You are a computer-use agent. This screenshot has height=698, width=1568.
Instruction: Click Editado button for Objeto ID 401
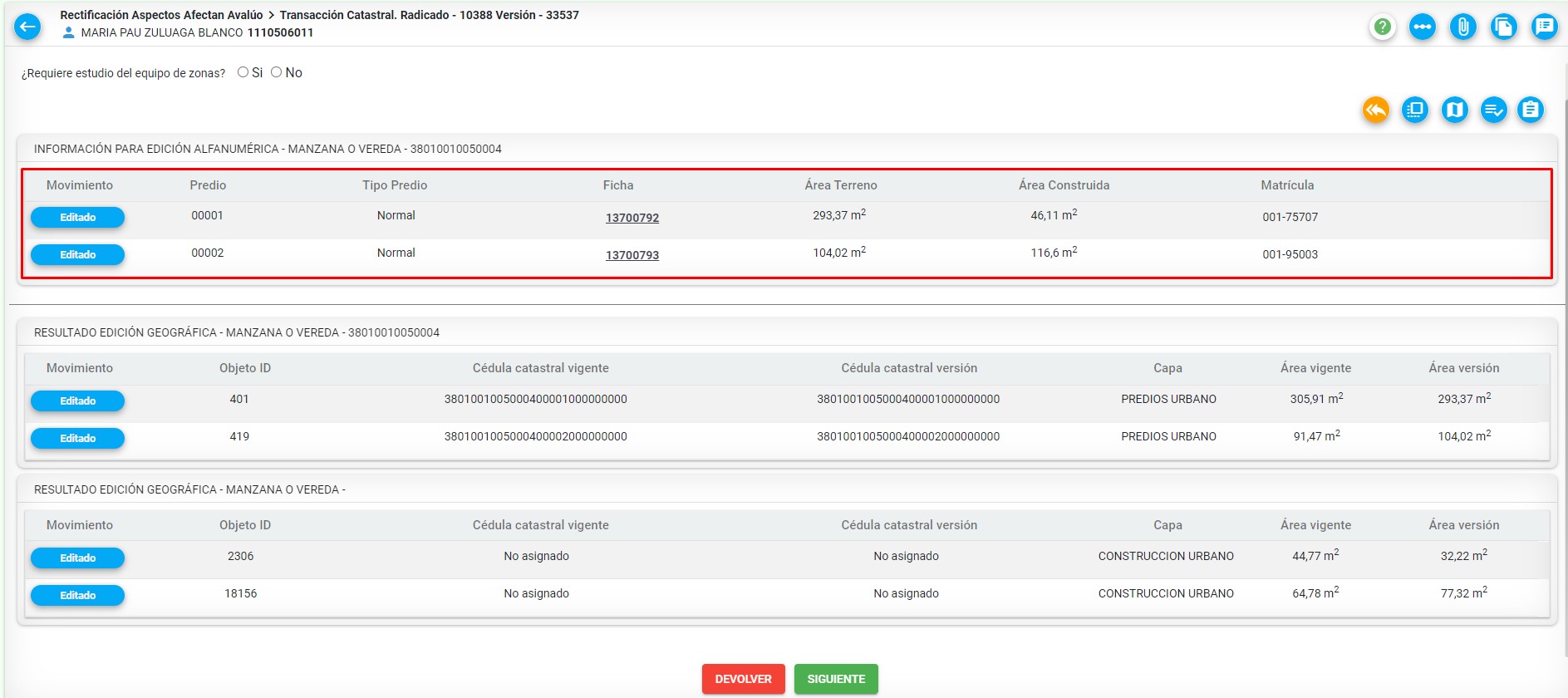click(77, 401)
